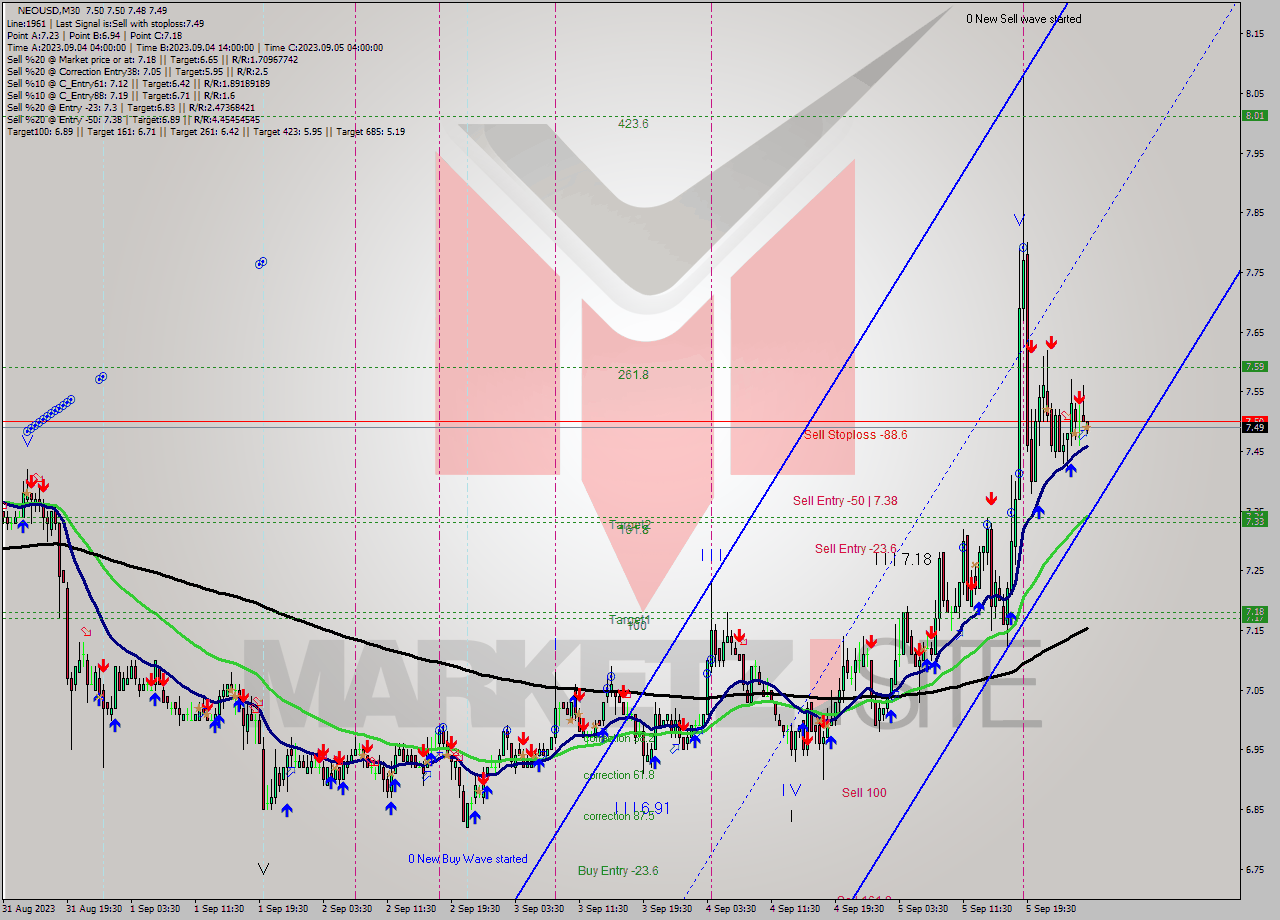Click the 7.05 price axis value
1280x920 pixels.
click(x=1256, y=690)
